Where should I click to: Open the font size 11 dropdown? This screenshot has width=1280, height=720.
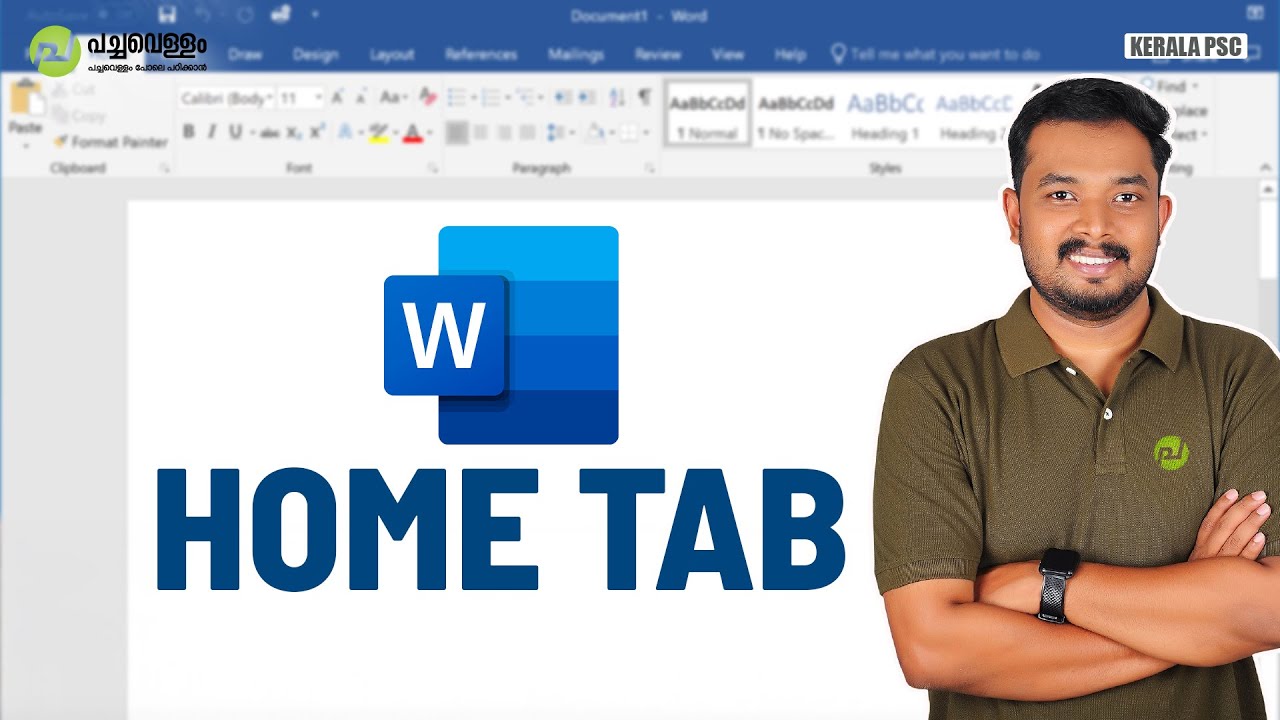click(318, 98)
